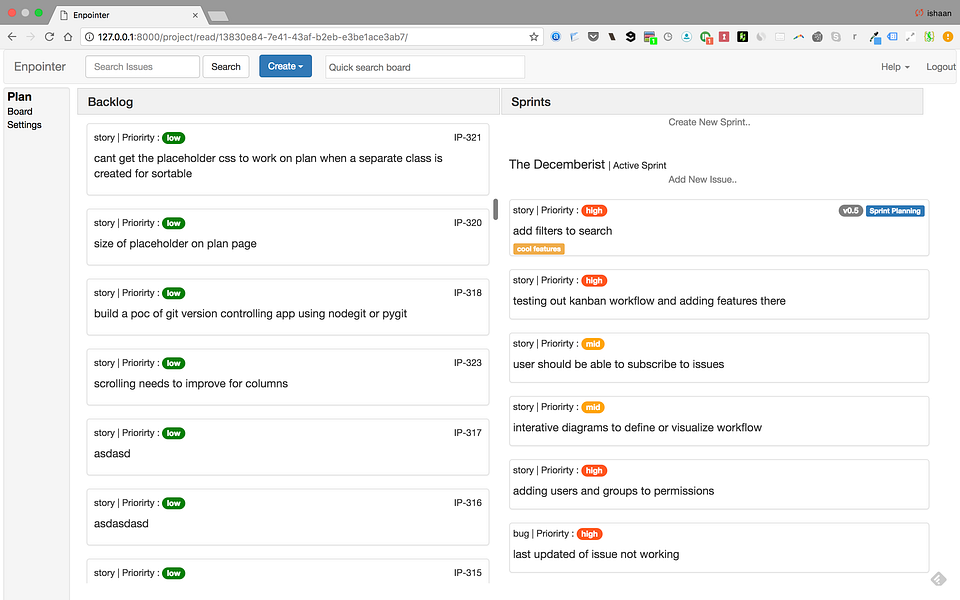The height and width of the screenshot is (600, 960).
Task: Log out via Logout link
Action: [x=940, y=67]
